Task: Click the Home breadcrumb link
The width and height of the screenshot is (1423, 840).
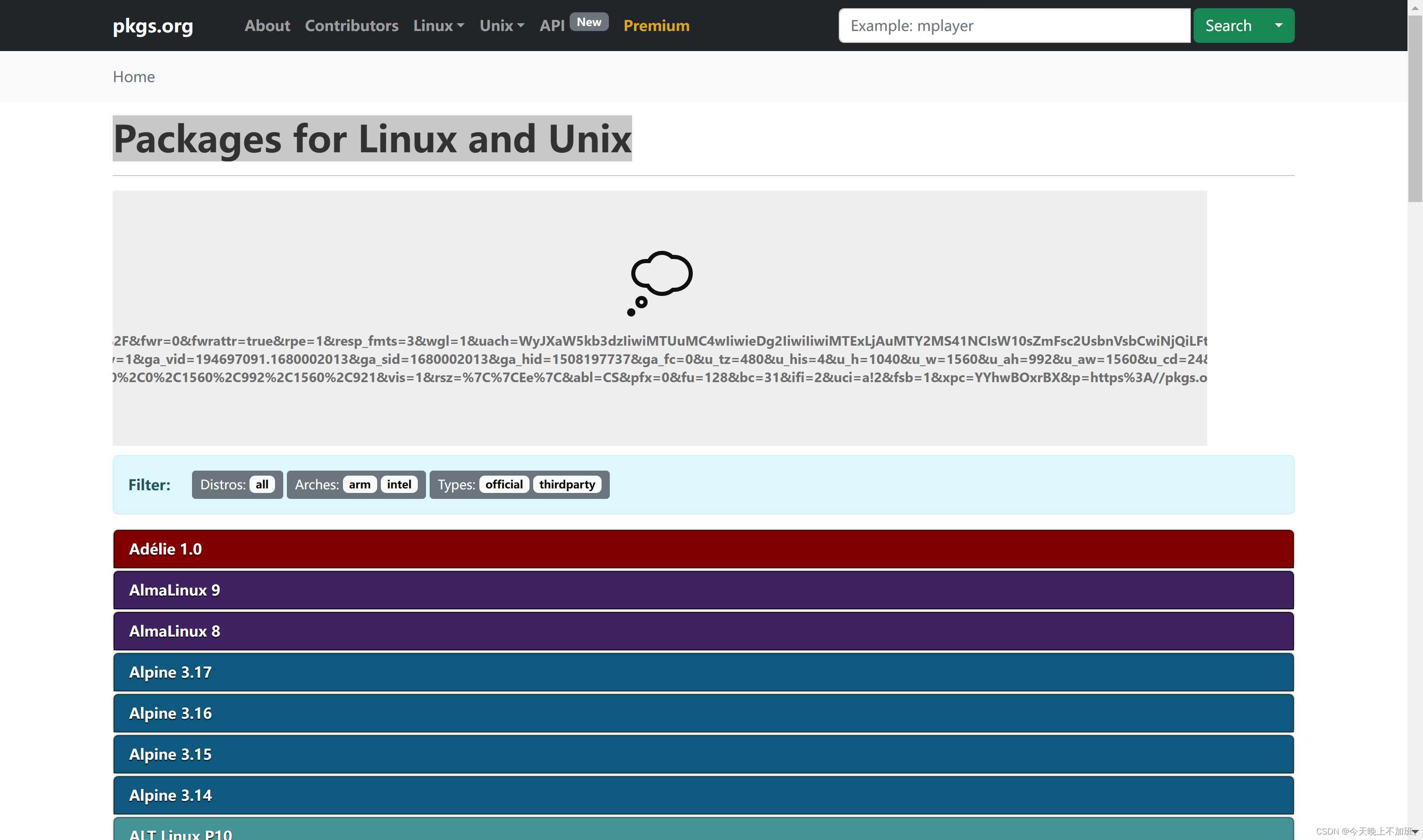Action: click(x=134, y=77)
